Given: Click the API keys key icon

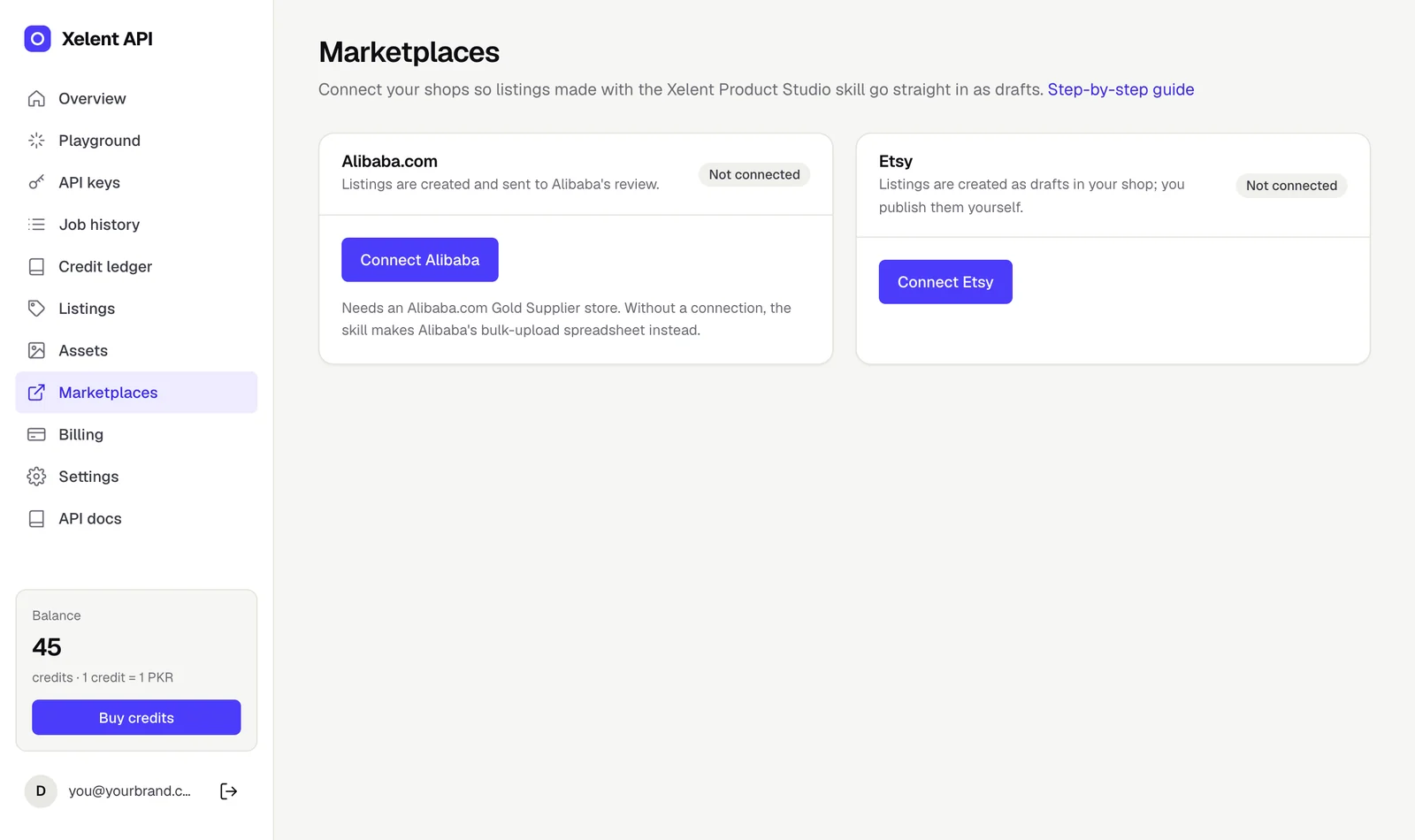Looking at the screenshot, I should pos(36,182).
